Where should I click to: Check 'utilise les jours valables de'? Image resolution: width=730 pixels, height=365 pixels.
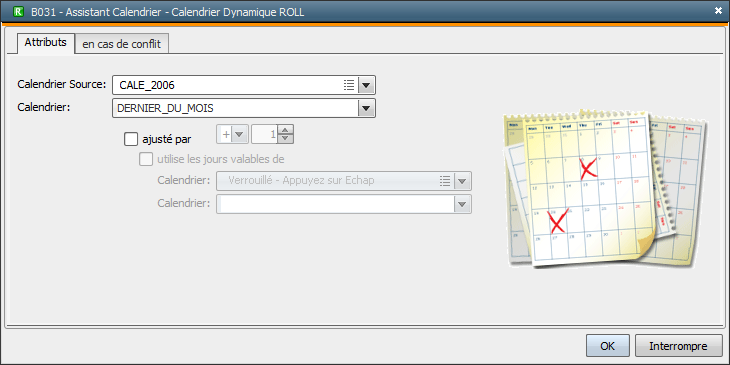tap(146, 159)
